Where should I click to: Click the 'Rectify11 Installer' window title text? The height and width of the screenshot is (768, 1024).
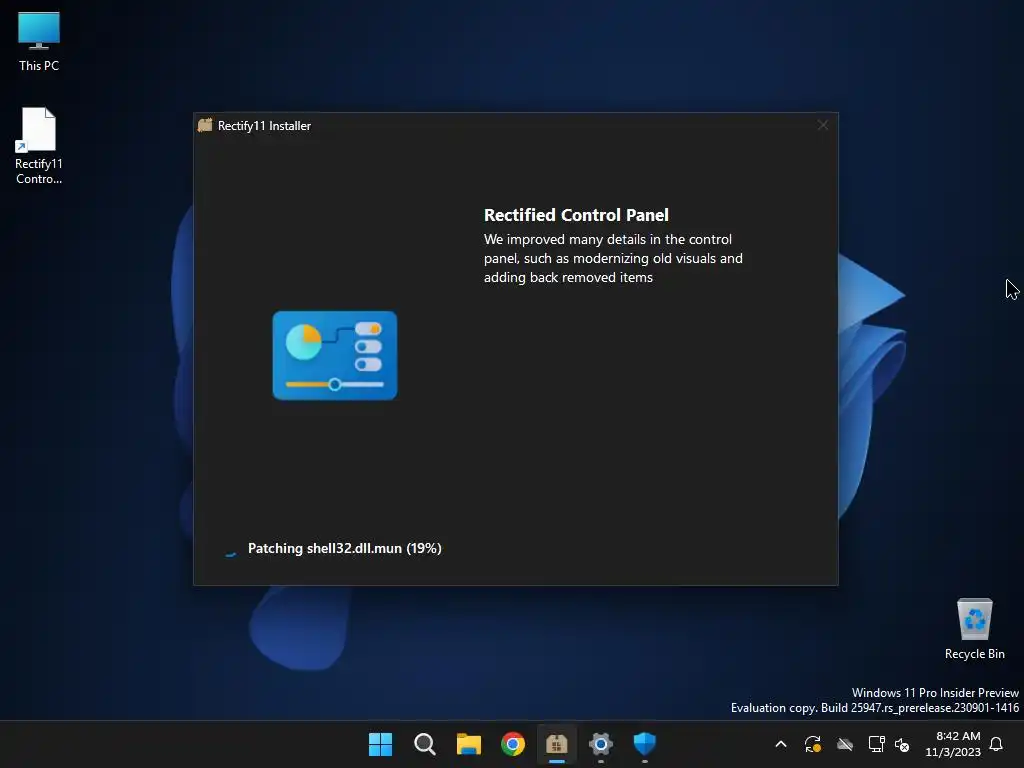[264, 126]
